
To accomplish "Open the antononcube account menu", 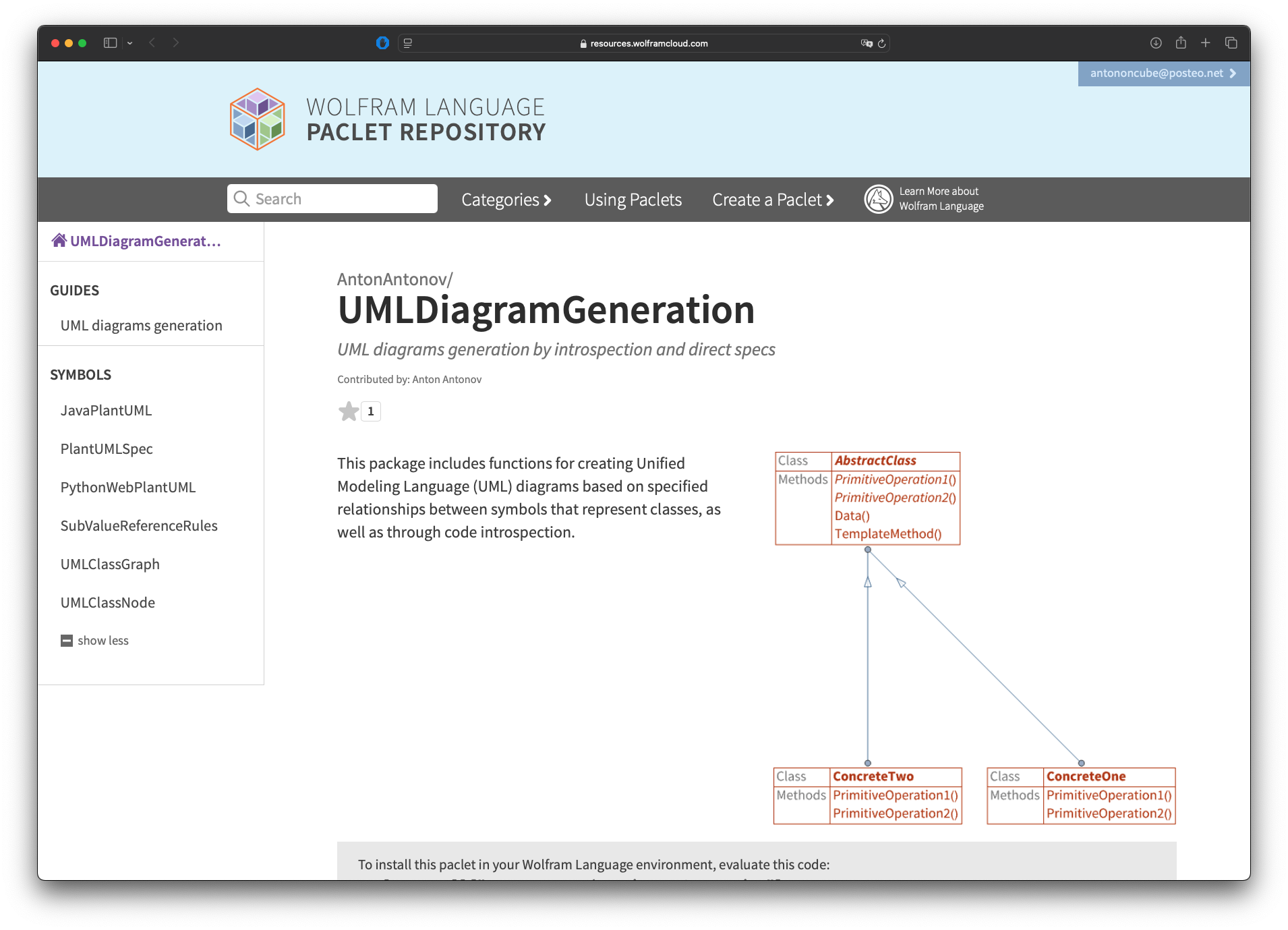I will 1163,74.
